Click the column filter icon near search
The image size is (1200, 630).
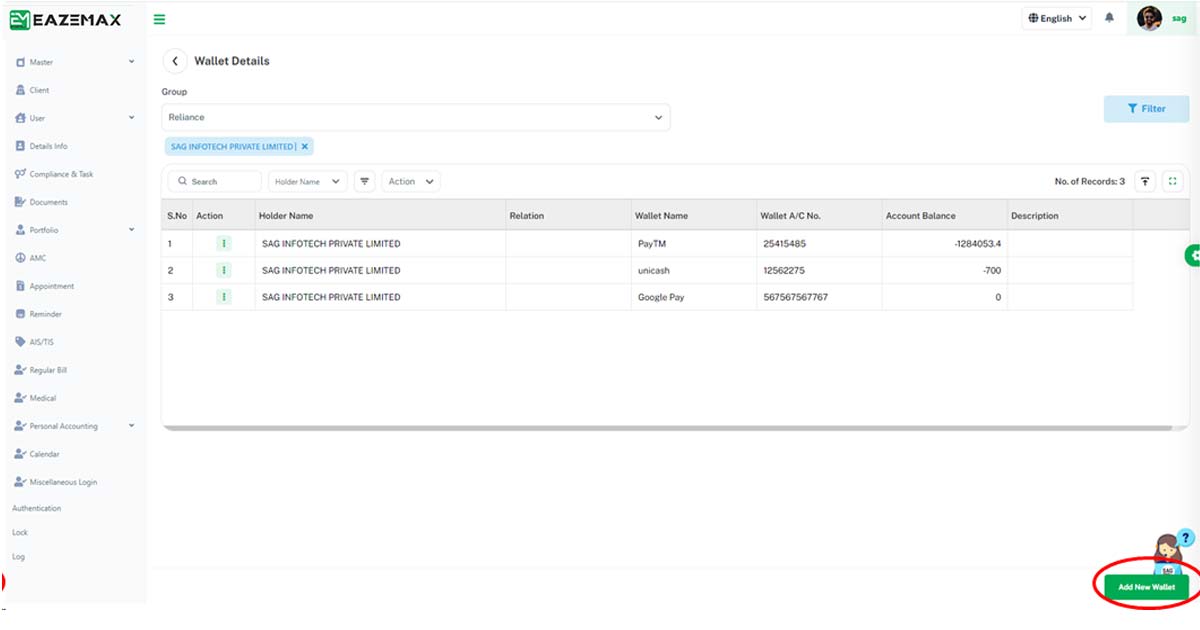(x=365, y=181)
